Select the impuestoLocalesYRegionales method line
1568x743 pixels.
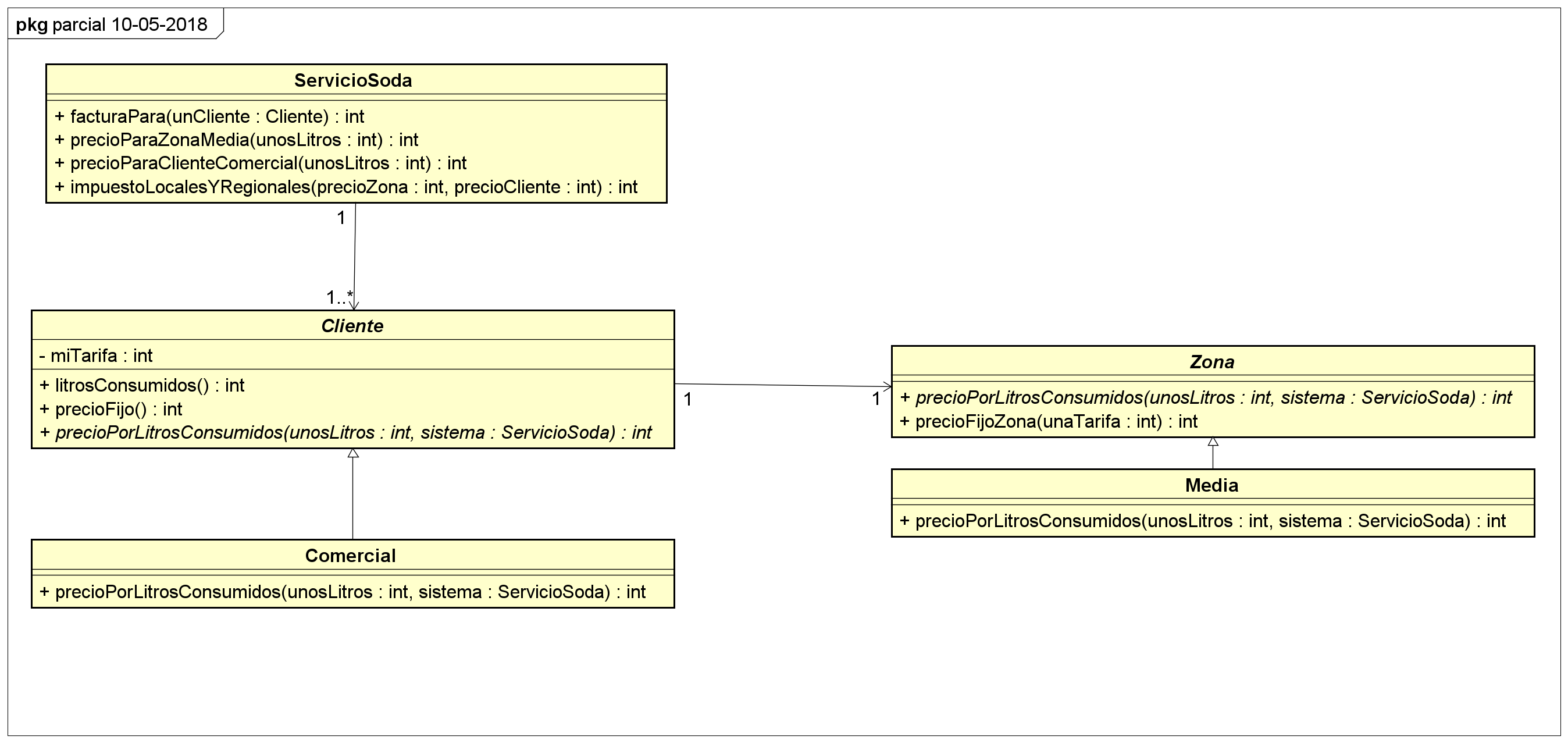click(345, 187)
